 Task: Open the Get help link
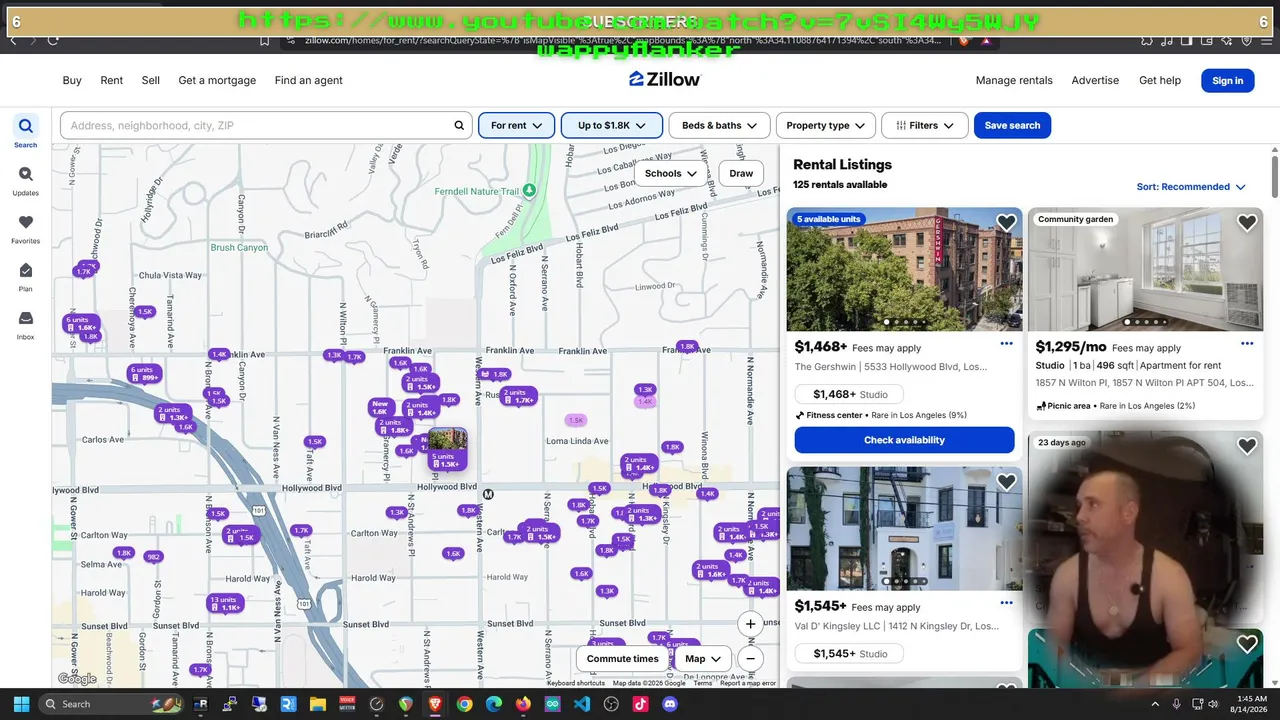point(1160,80)
